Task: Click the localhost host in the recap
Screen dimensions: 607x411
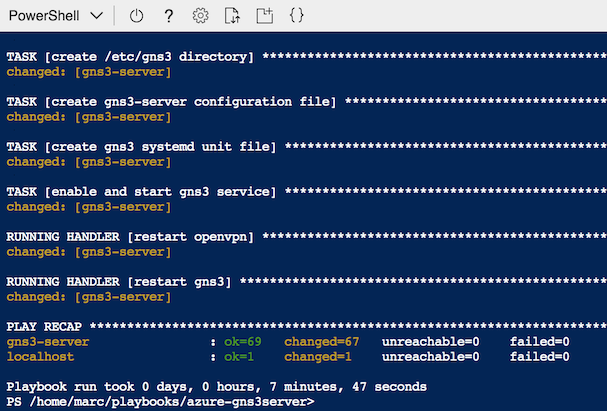Action: 40,356
